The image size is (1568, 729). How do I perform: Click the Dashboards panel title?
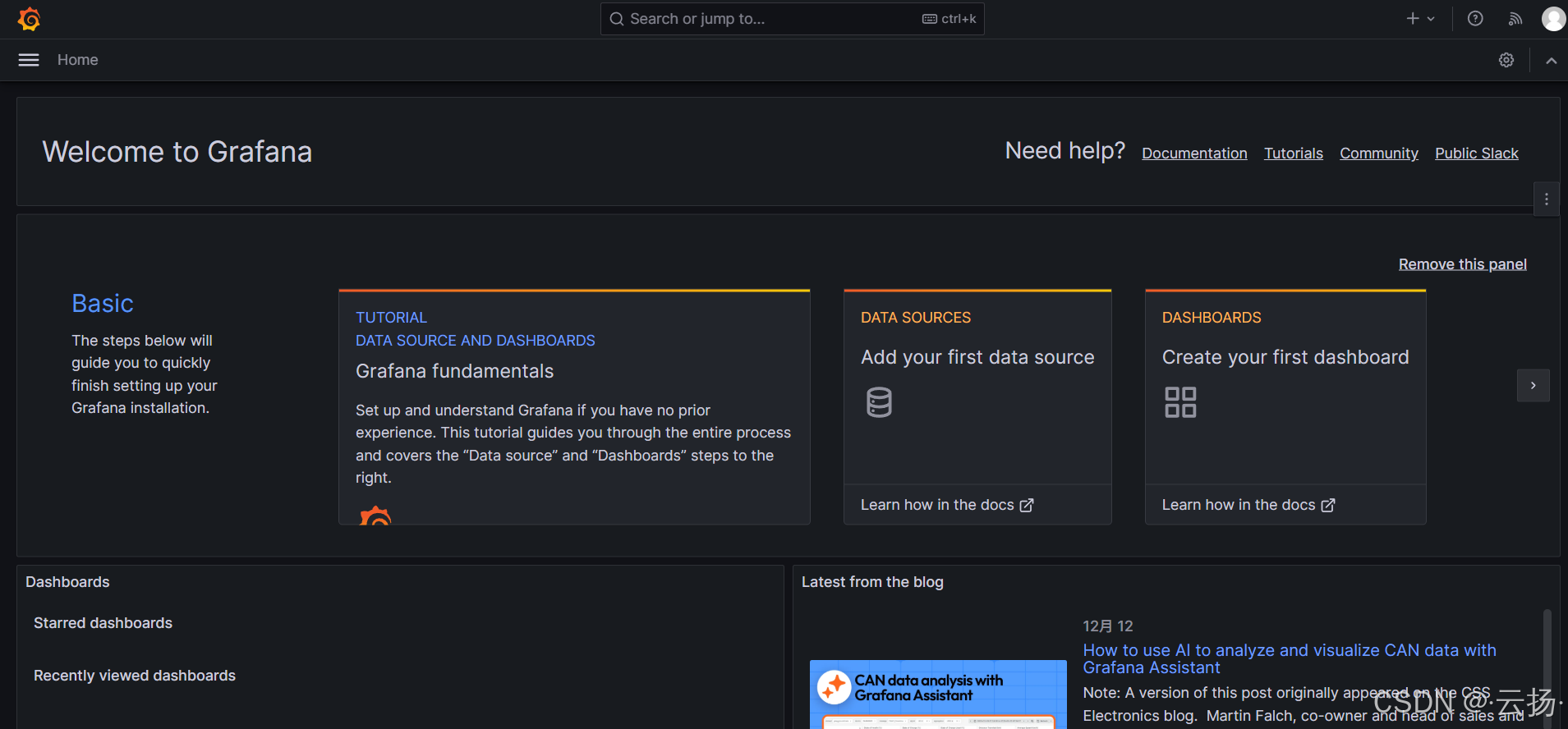[x=67, y=582]
